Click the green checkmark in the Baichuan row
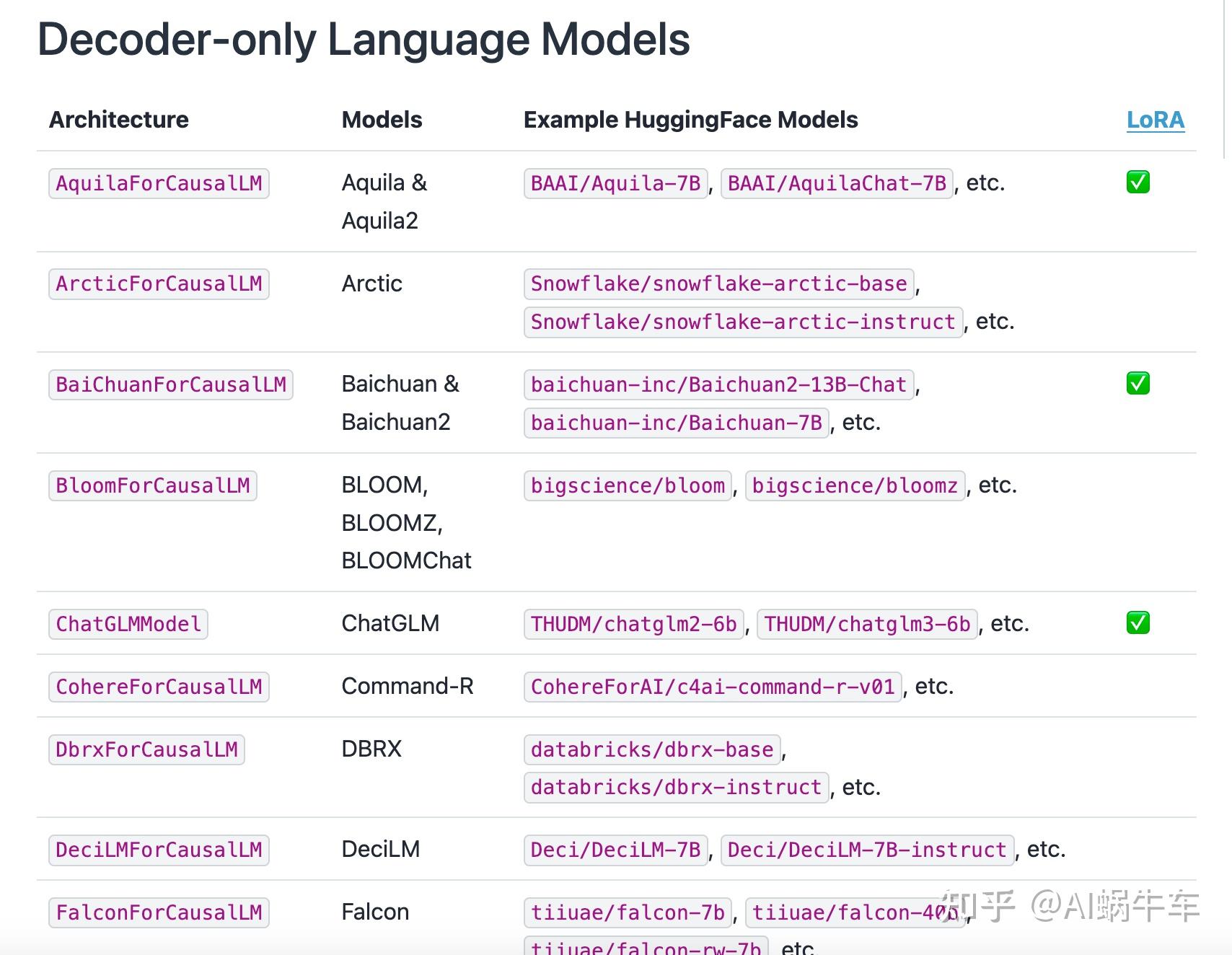 point(1138,383)
